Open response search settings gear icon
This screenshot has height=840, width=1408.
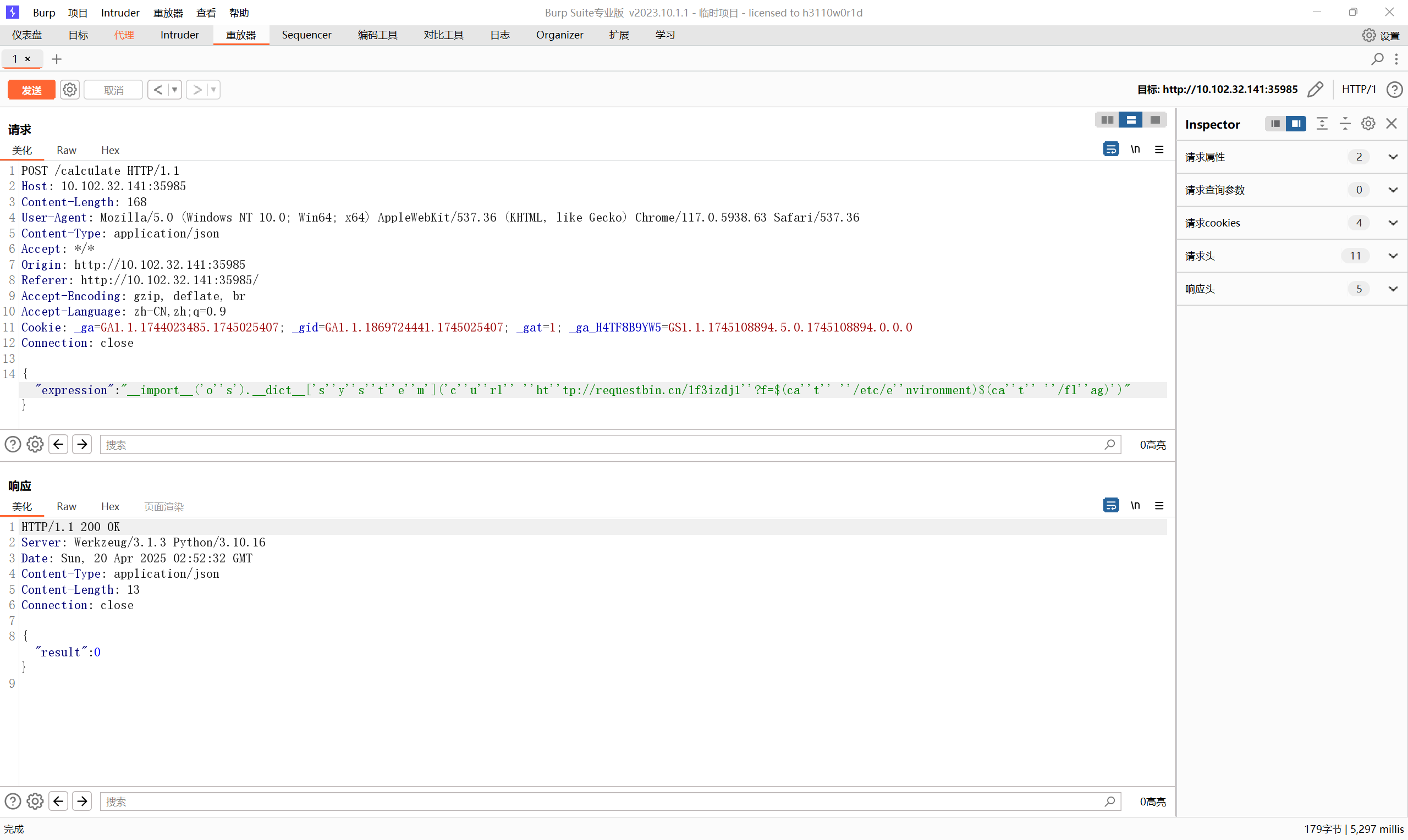35,801
